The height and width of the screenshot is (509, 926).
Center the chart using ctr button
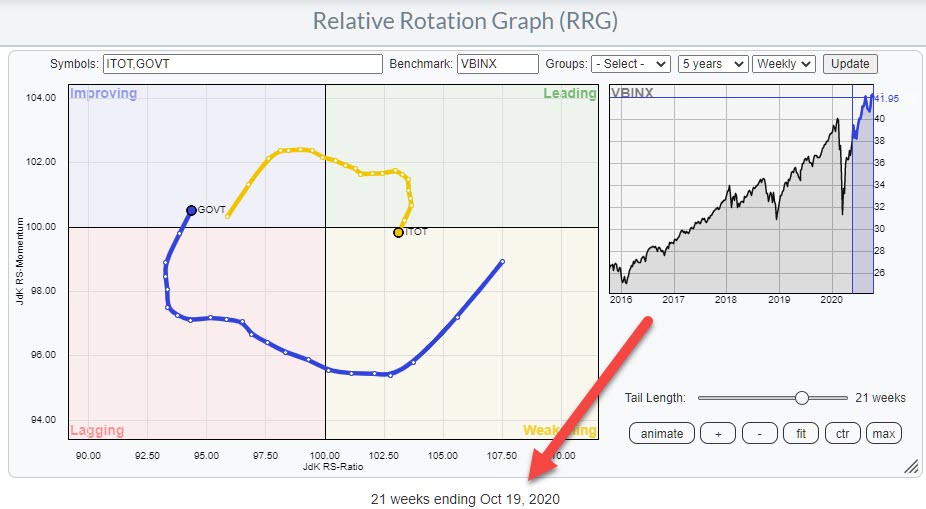click(x=842, y=433)
